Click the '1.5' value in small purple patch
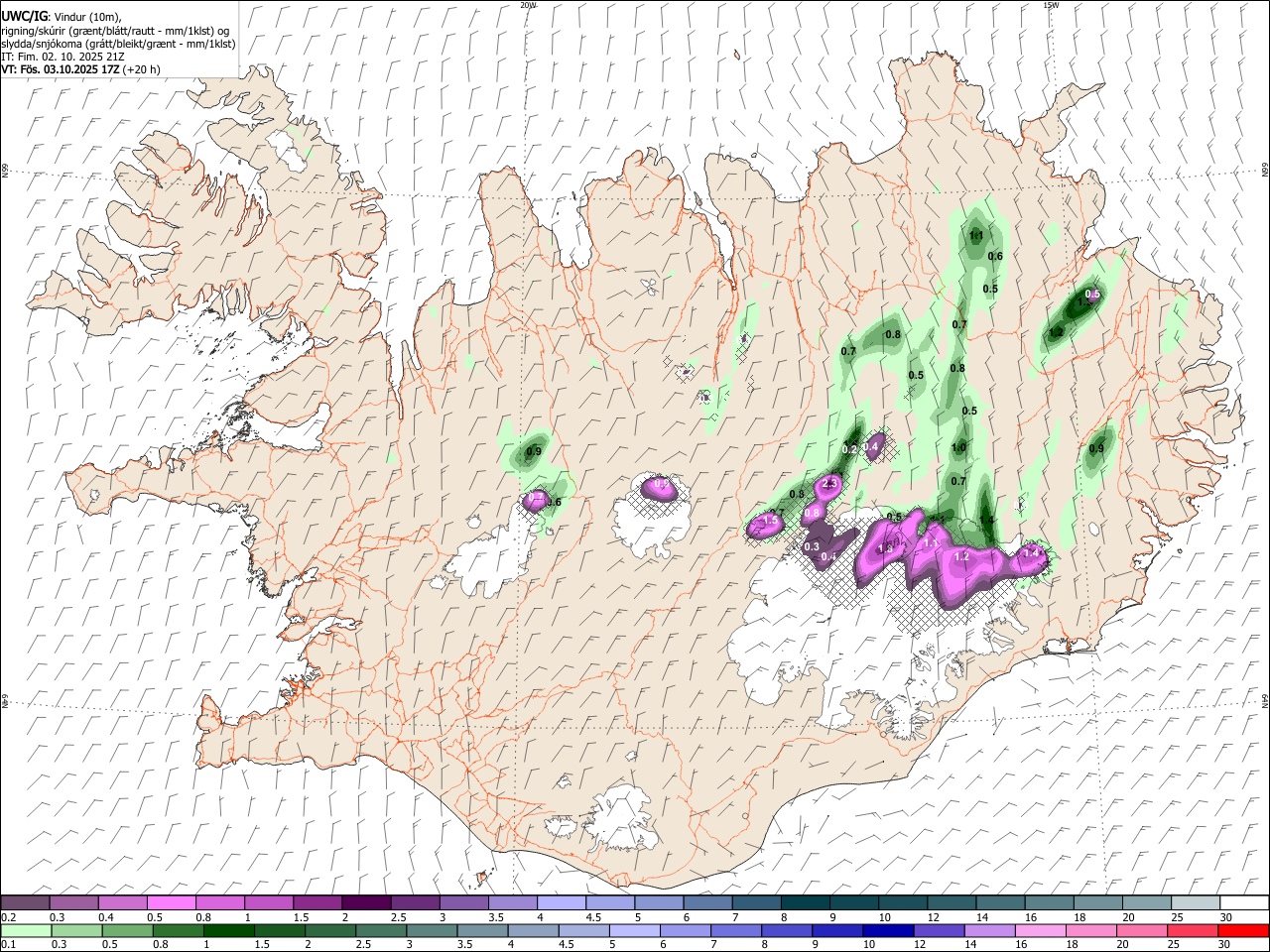The image size is (1270, 952). coord(770,521)
